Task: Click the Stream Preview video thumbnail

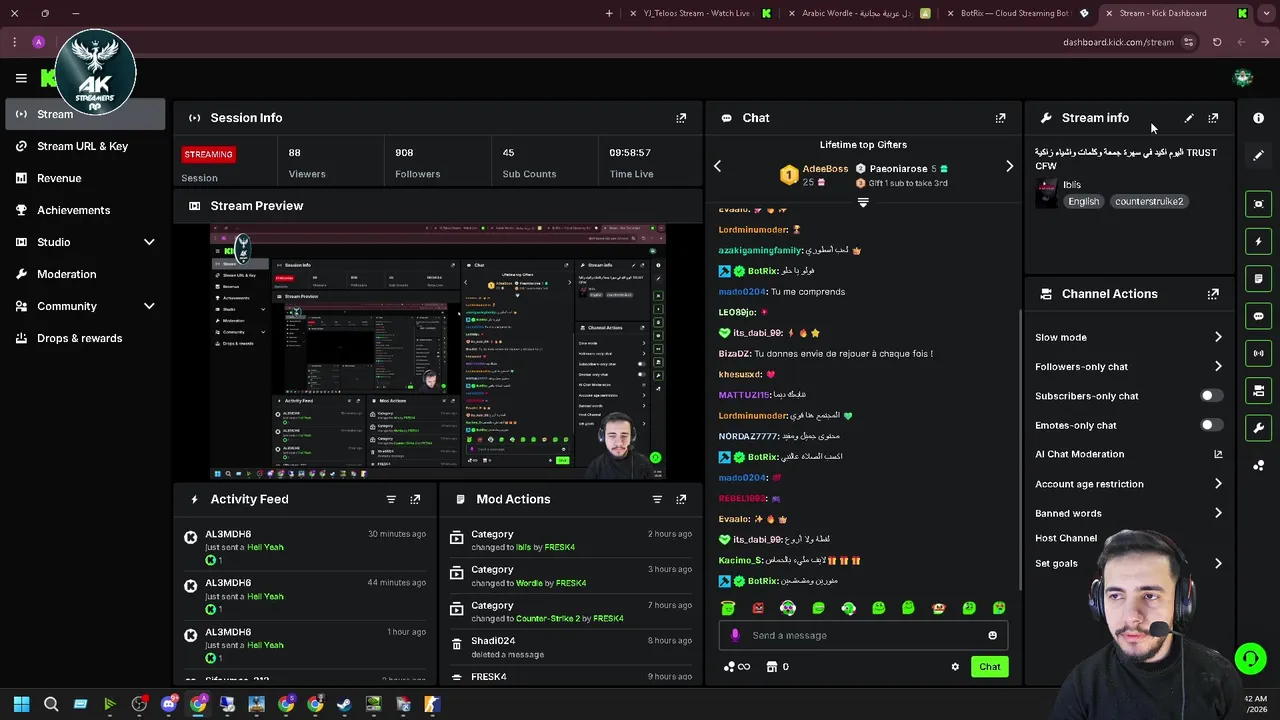Action: (438, 353)
